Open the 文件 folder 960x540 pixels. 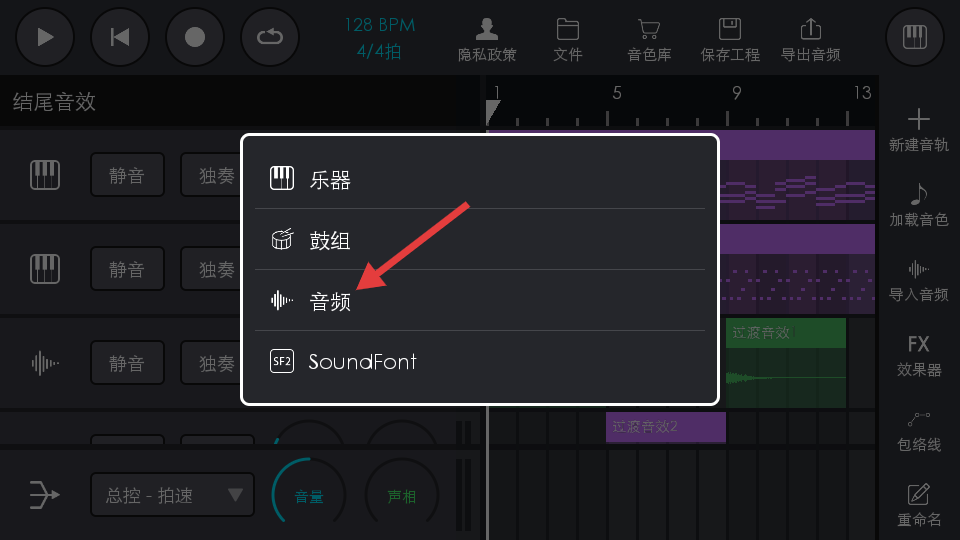(x=568, y=39)
